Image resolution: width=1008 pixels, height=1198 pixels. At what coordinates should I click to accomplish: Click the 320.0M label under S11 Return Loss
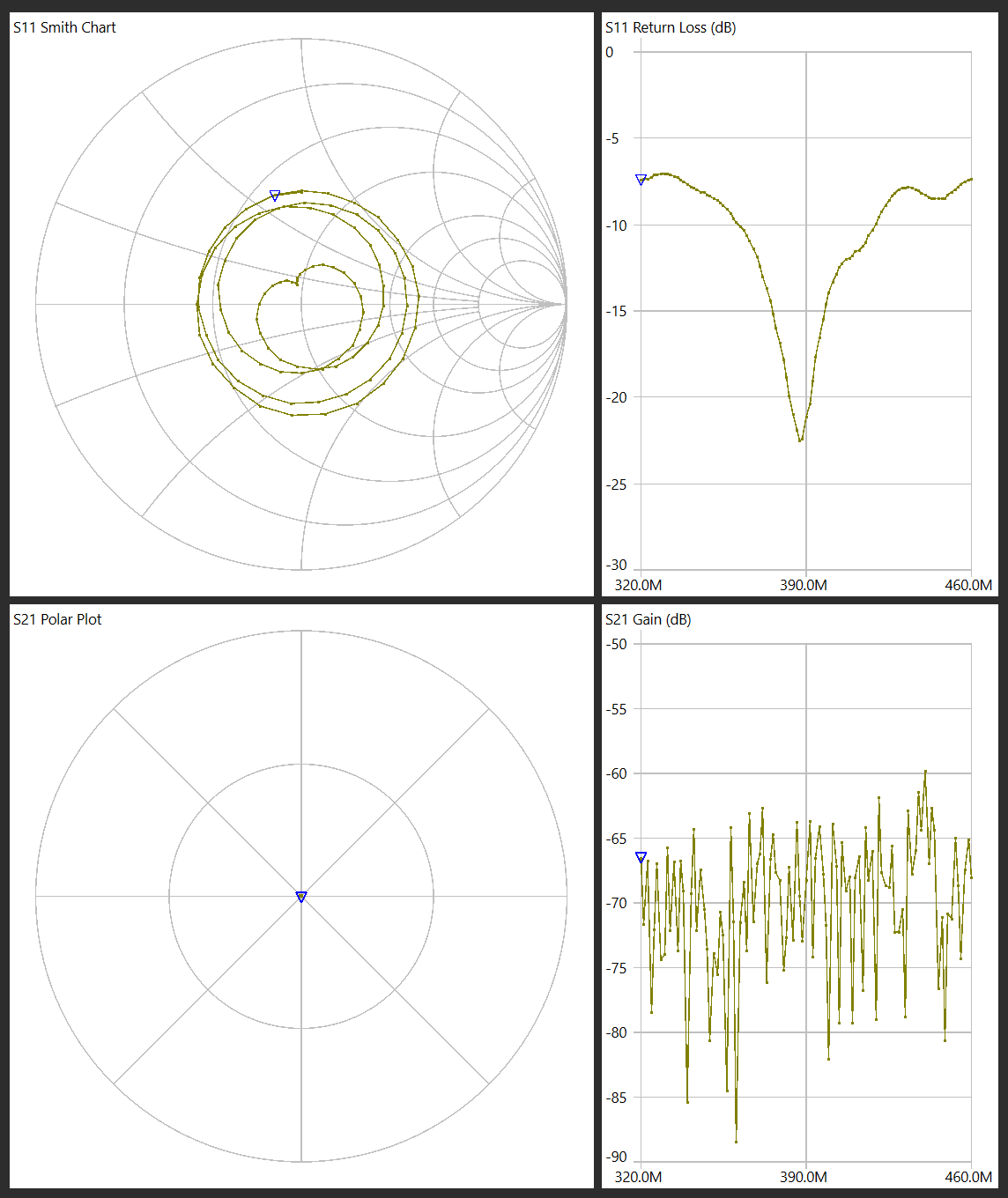coord(638,585)
